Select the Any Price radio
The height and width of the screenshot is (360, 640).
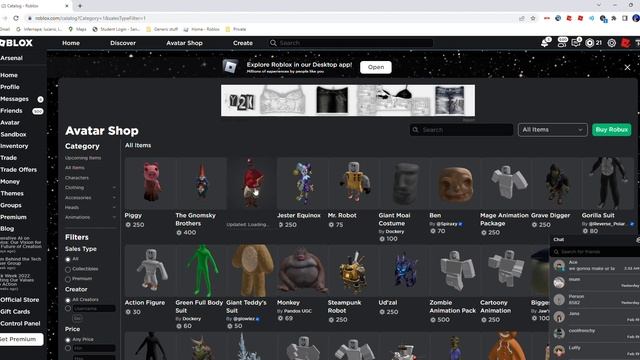(68, 340)
